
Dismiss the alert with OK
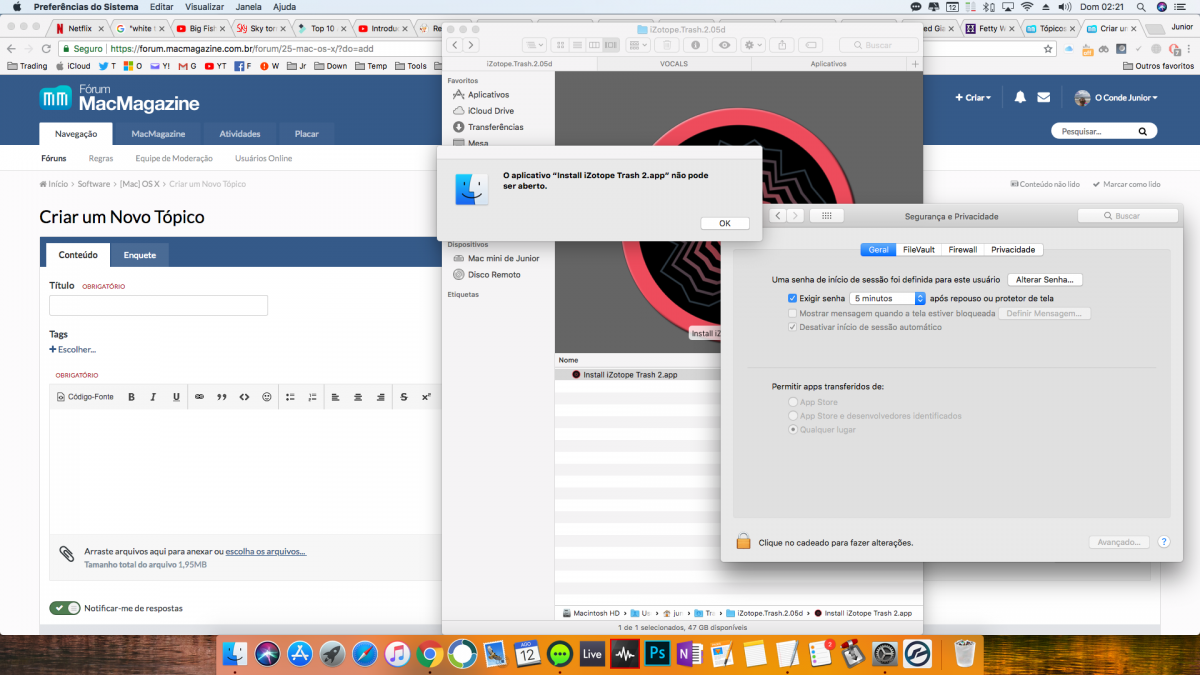click(x=725, y=223)
